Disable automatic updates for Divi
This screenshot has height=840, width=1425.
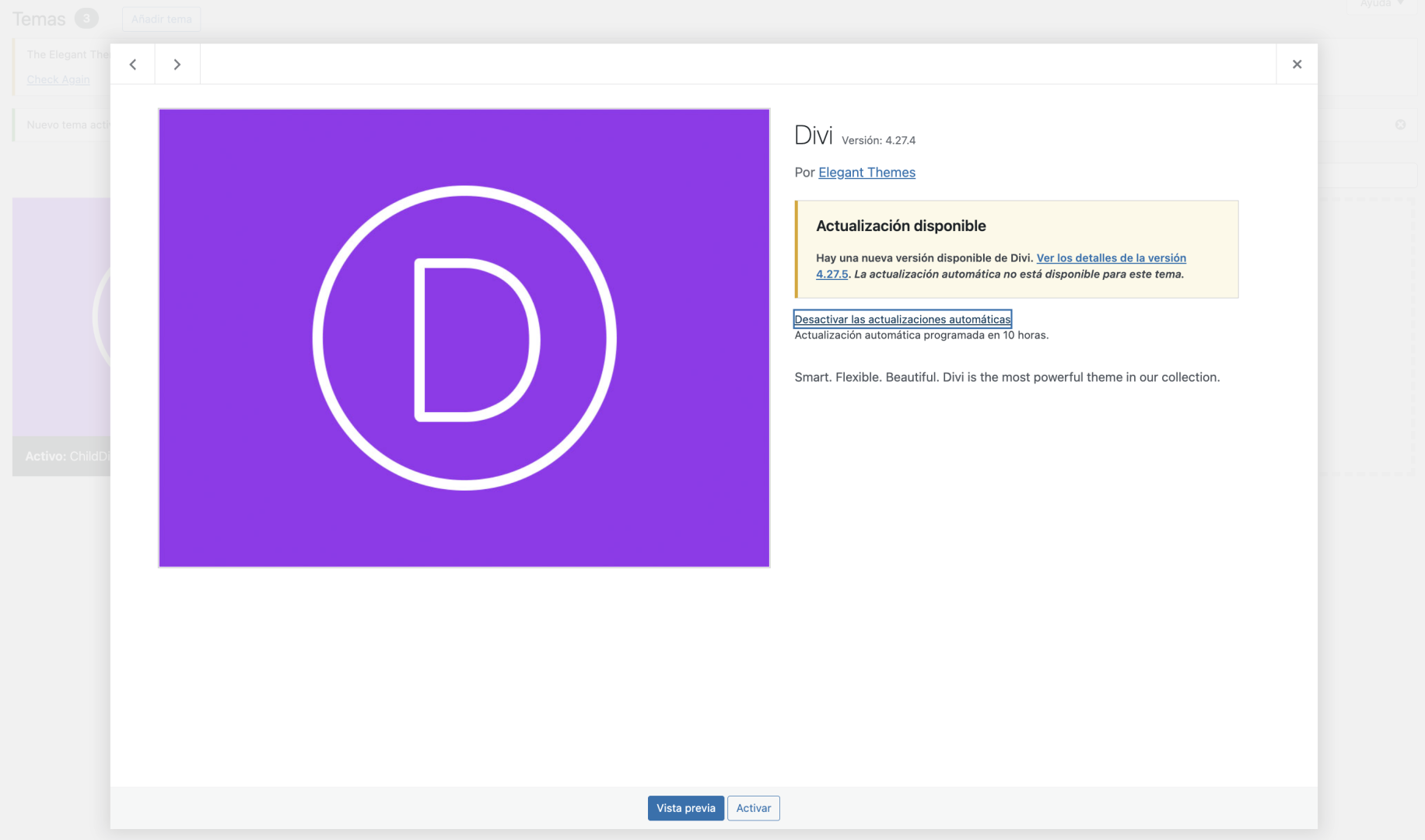pos(902,320)
